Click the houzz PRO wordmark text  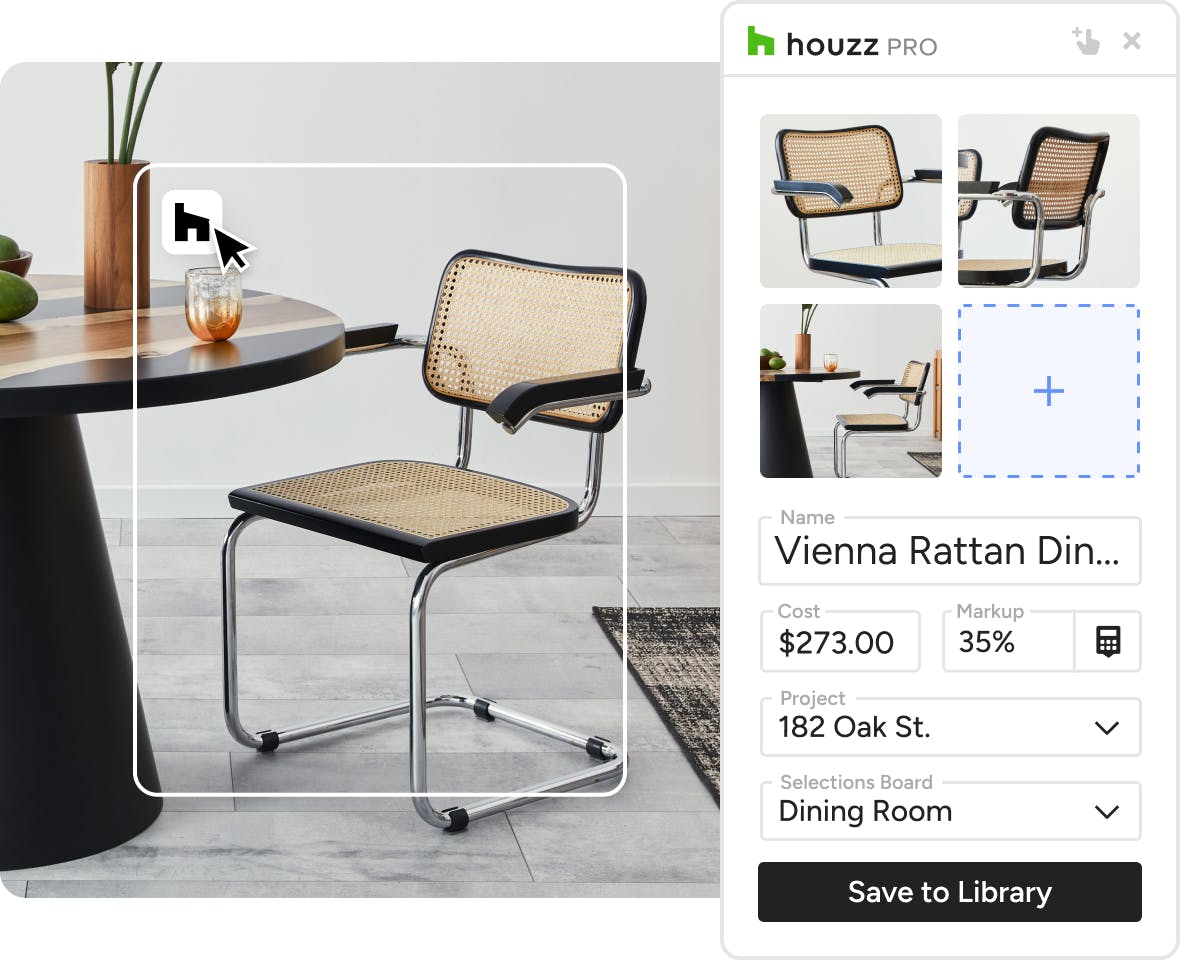coord(862,45)
